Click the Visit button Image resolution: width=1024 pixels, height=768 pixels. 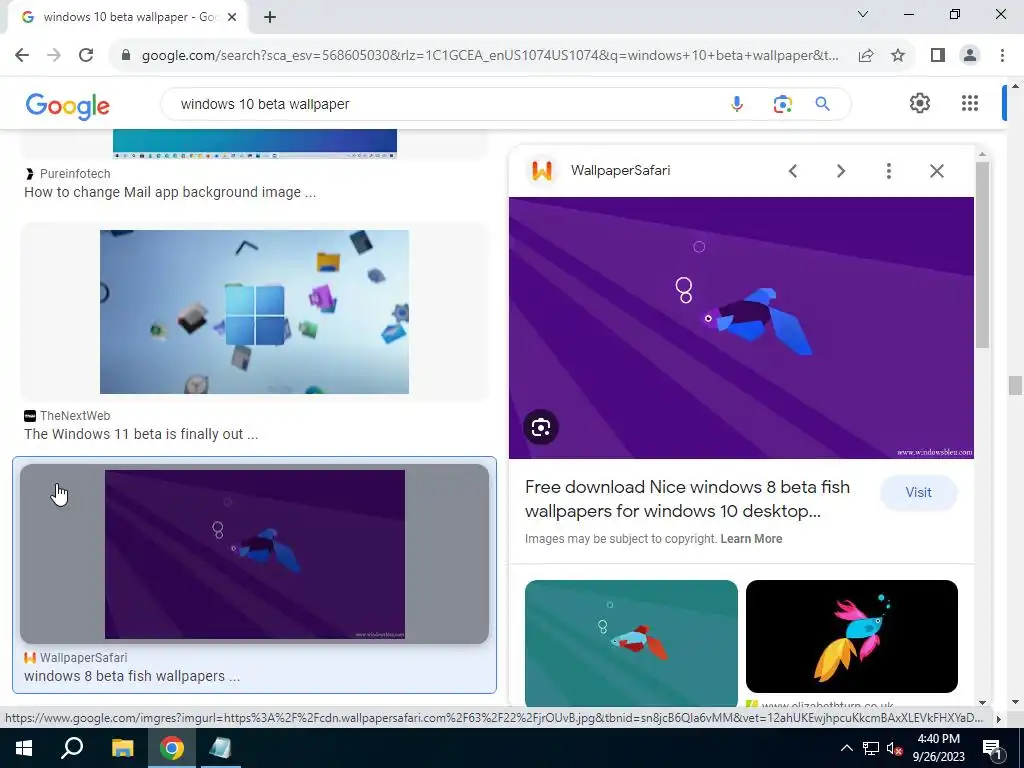point(918,492)
